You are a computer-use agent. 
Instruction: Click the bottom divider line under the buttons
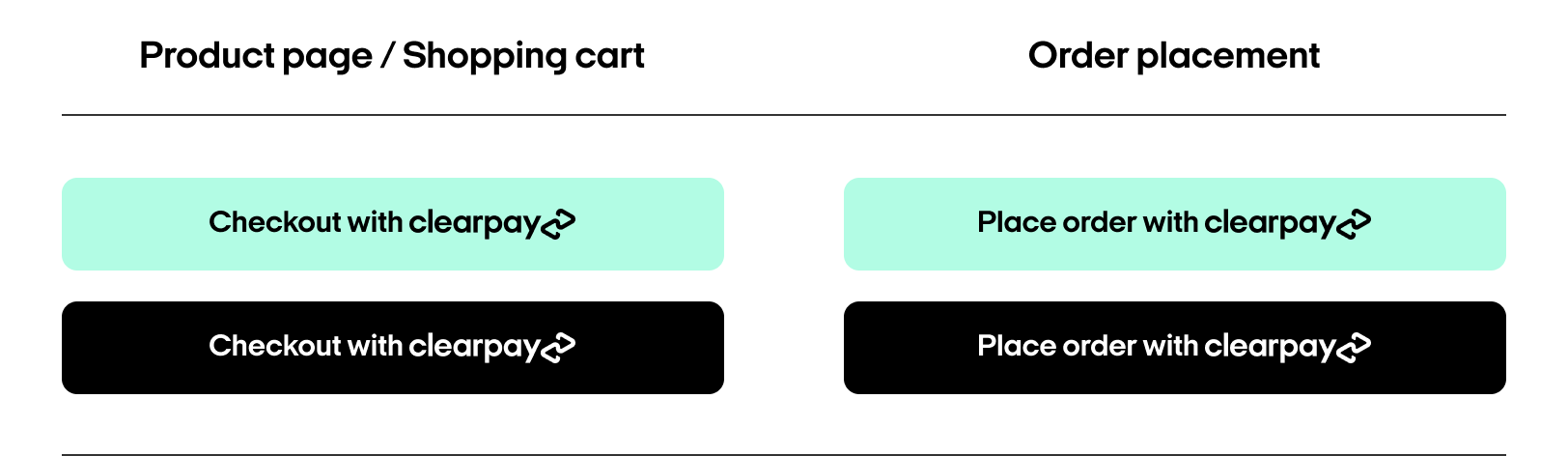tap(783, 454)
